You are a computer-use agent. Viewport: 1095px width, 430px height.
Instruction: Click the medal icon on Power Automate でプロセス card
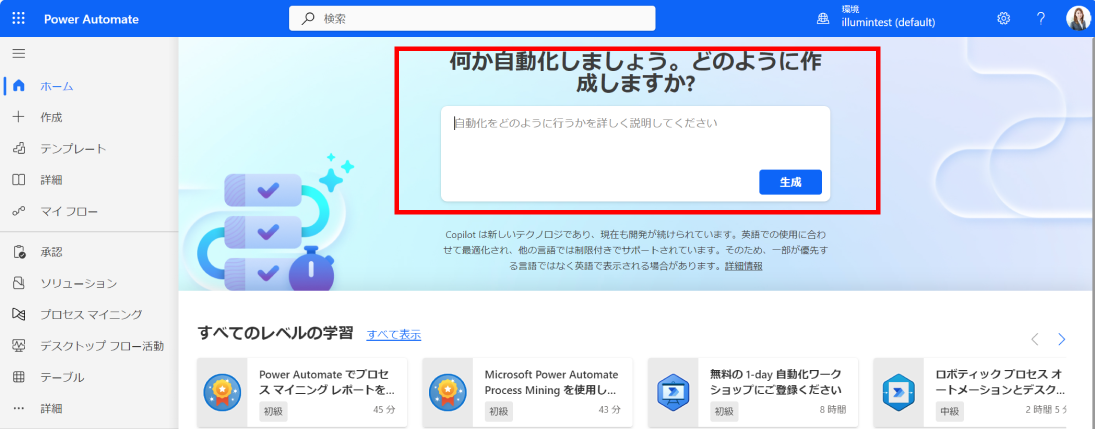222,392
